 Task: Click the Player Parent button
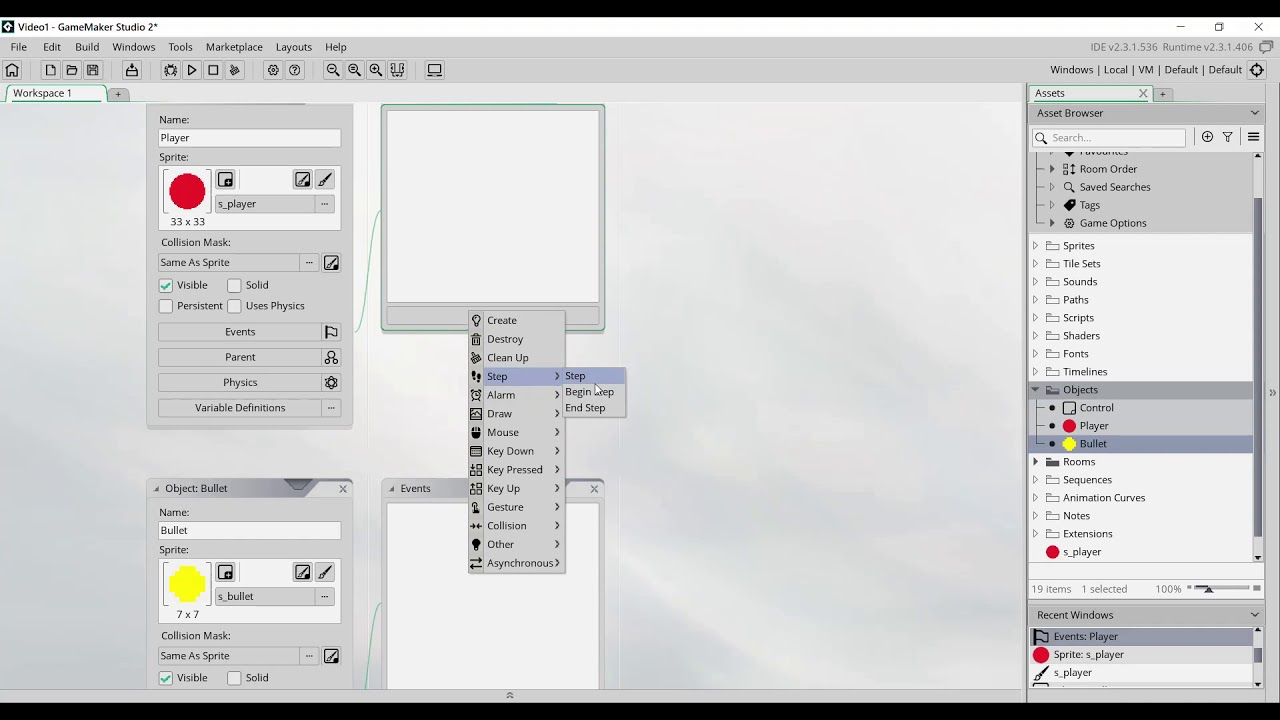coord(249,357)
